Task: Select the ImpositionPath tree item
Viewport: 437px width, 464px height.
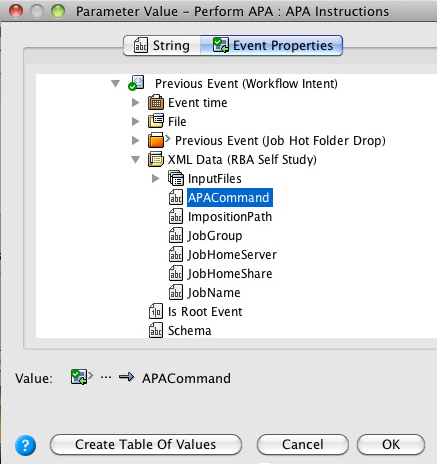Action: click(x=230, y=217)
